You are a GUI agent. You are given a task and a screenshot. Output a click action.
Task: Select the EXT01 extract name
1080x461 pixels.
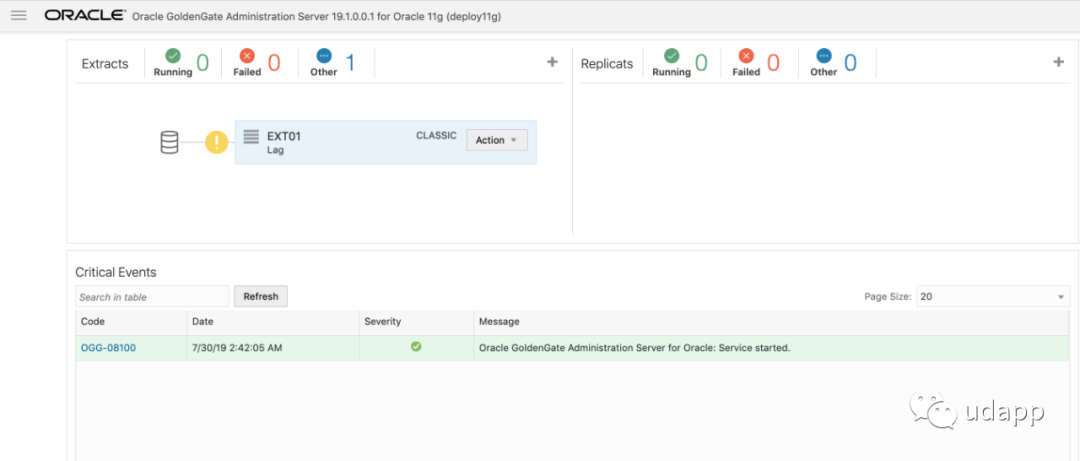(x=284, y=136)
